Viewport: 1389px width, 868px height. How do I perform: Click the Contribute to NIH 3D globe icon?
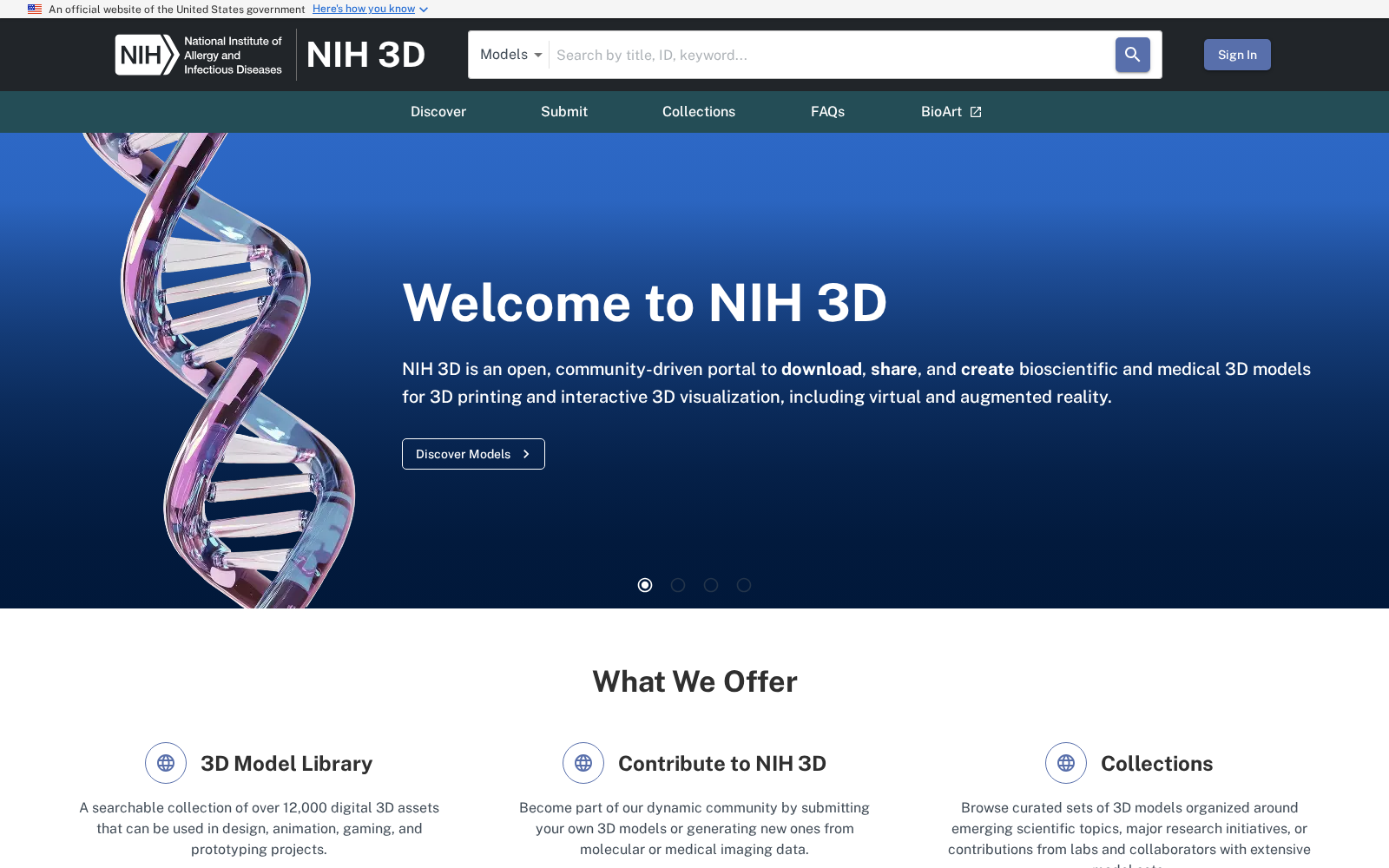click(583, 763)
